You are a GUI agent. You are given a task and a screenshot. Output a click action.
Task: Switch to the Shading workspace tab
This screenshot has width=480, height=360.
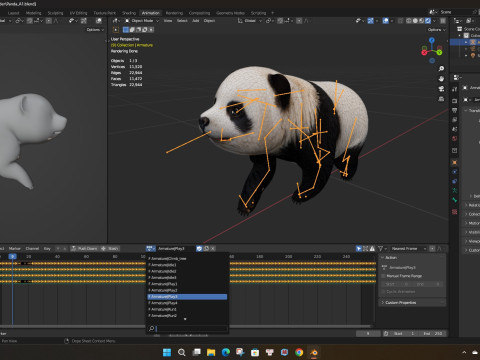129,13
